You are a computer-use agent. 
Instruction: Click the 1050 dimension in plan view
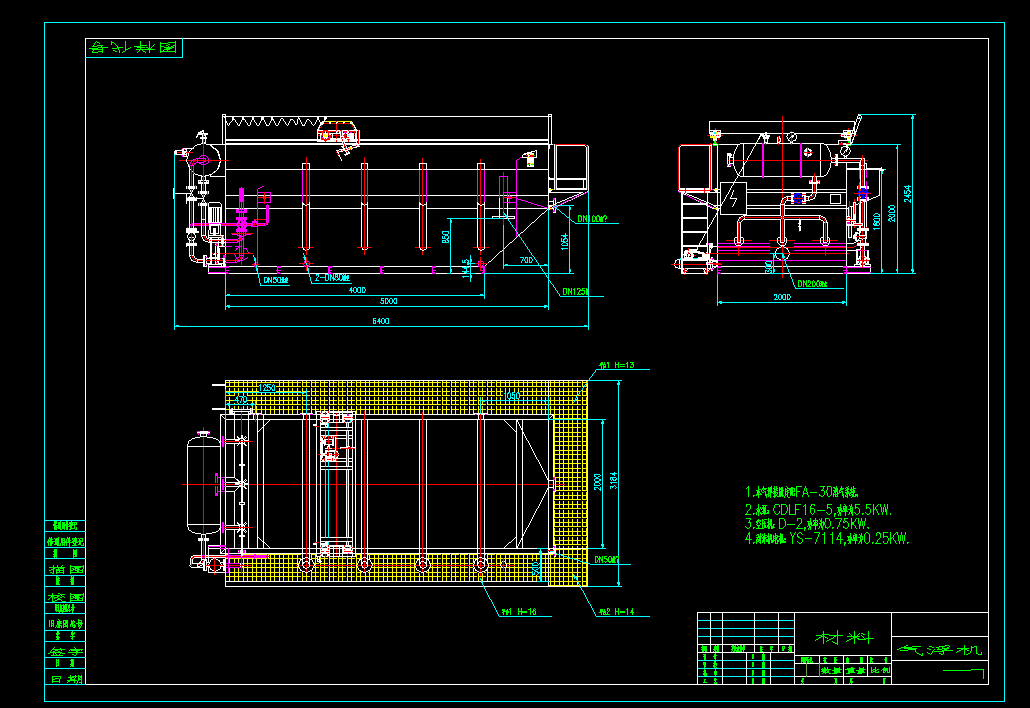[x=512, y=395]
